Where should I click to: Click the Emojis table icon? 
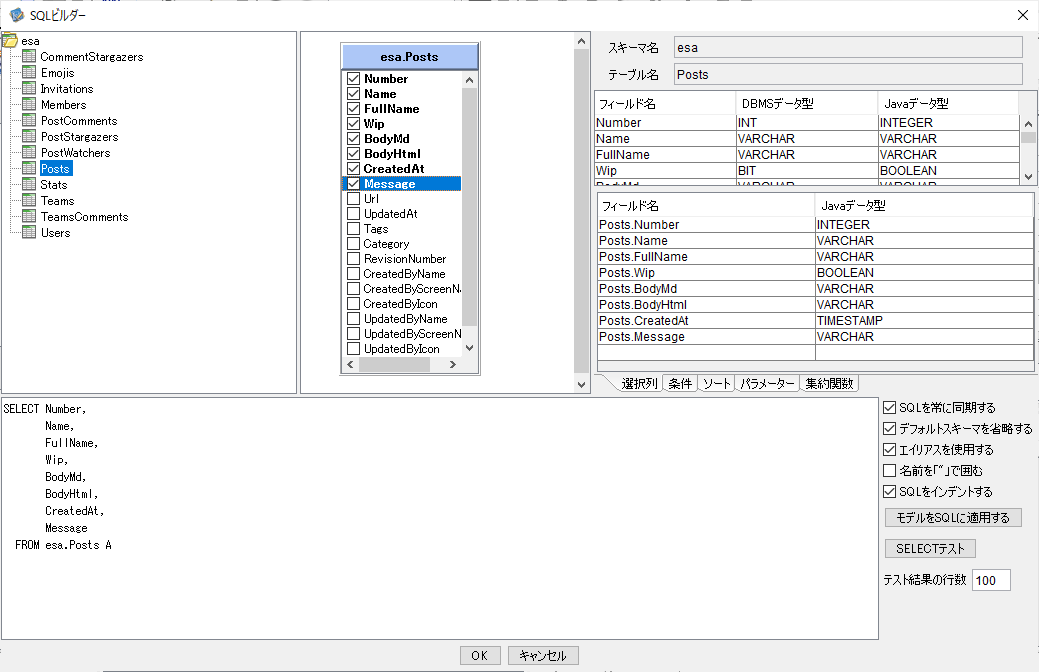tap(29, 72)
